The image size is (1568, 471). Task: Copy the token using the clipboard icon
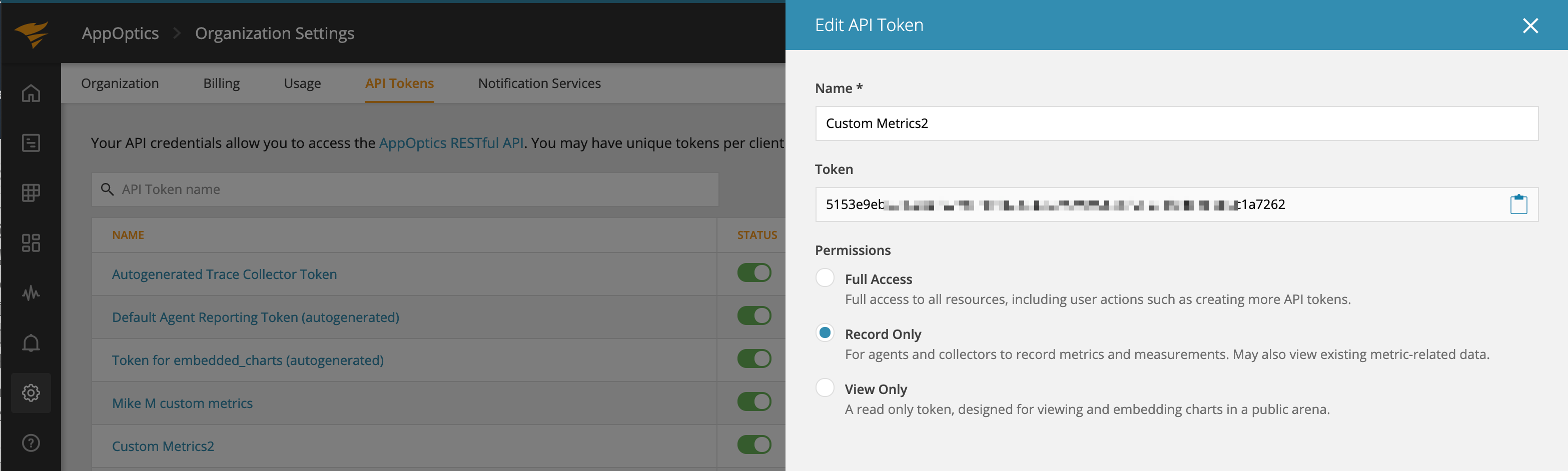tap(1519, 204)
